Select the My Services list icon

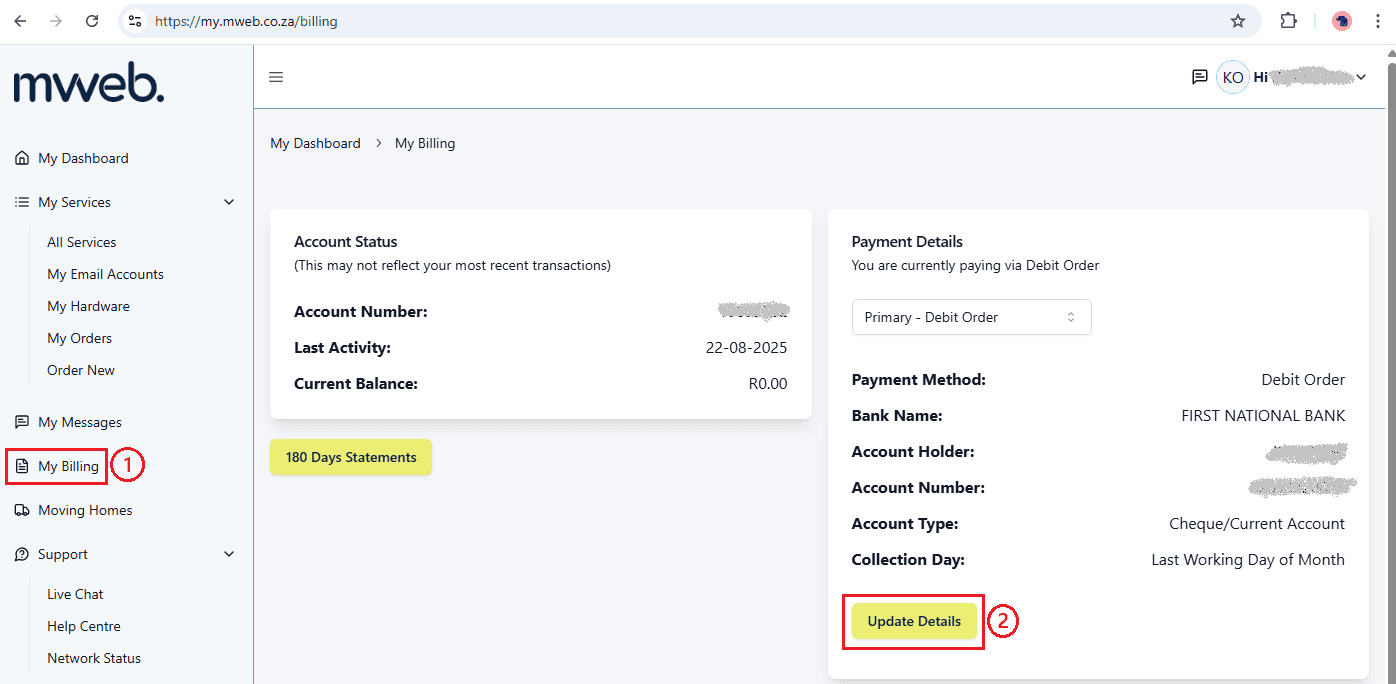(x=21, y=201)
